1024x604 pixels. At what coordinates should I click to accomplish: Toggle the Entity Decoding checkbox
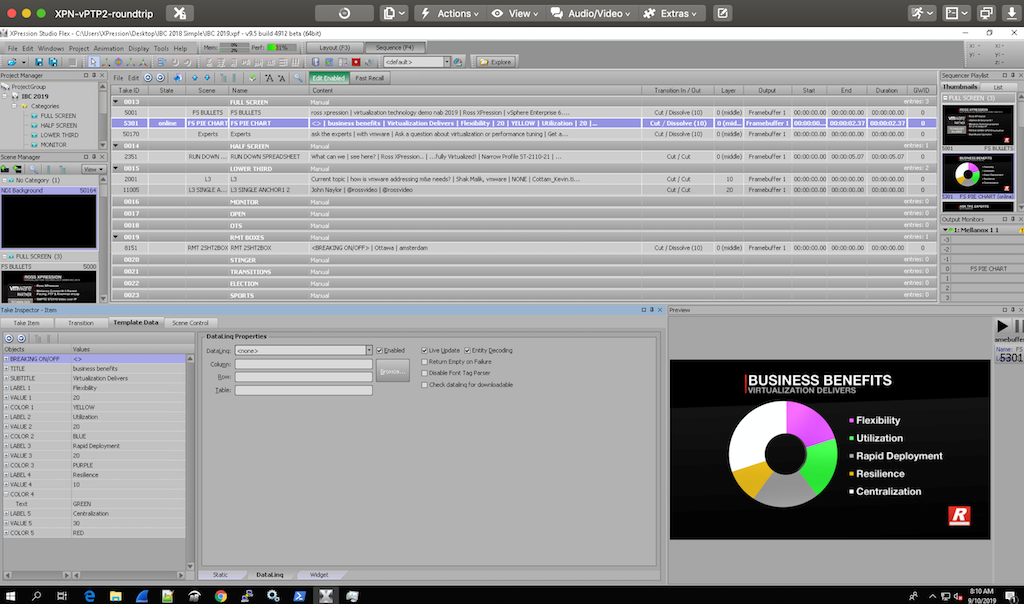point(468,351)
